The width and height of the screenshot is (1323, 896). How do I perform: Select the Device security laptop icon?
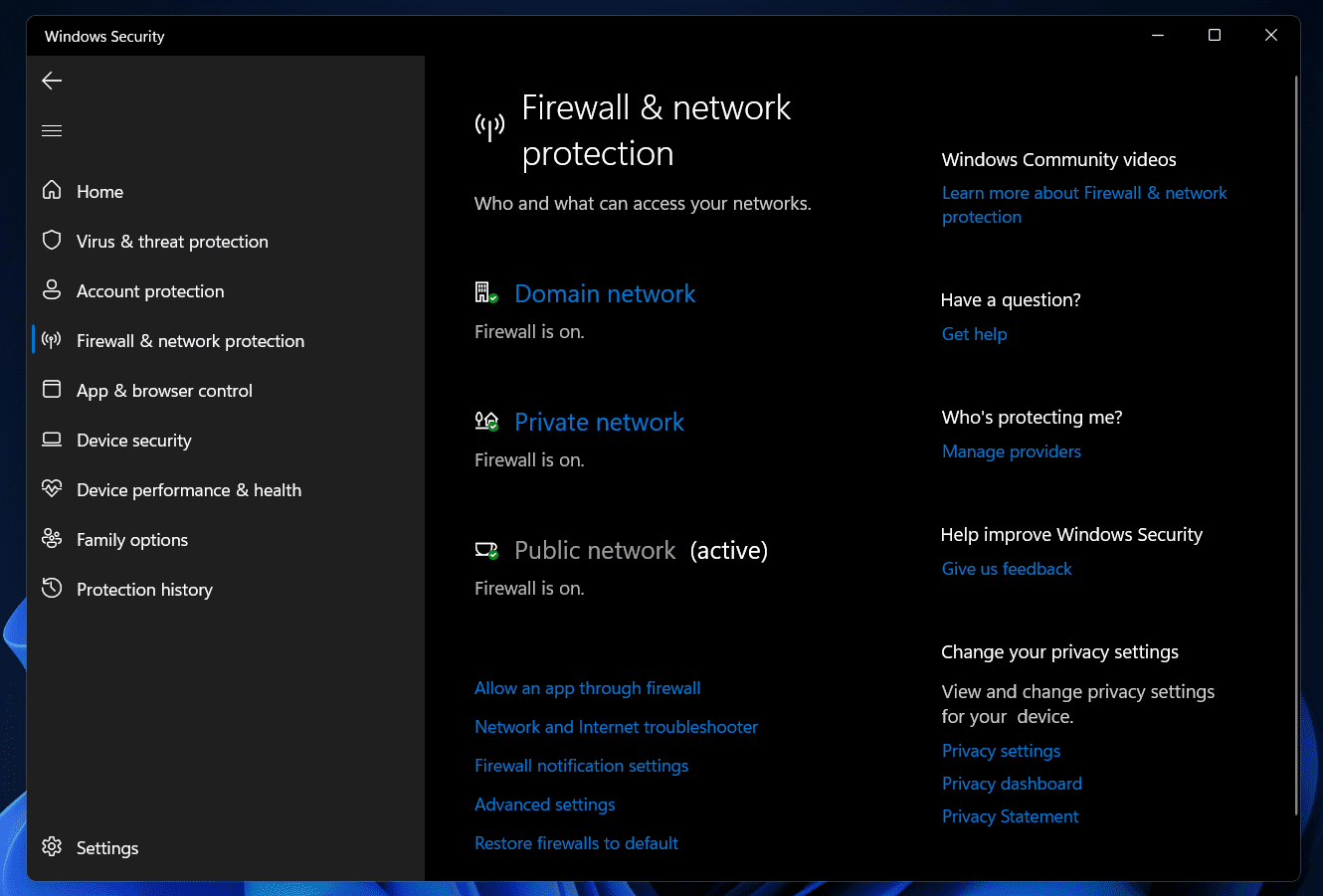click(52, 440)
